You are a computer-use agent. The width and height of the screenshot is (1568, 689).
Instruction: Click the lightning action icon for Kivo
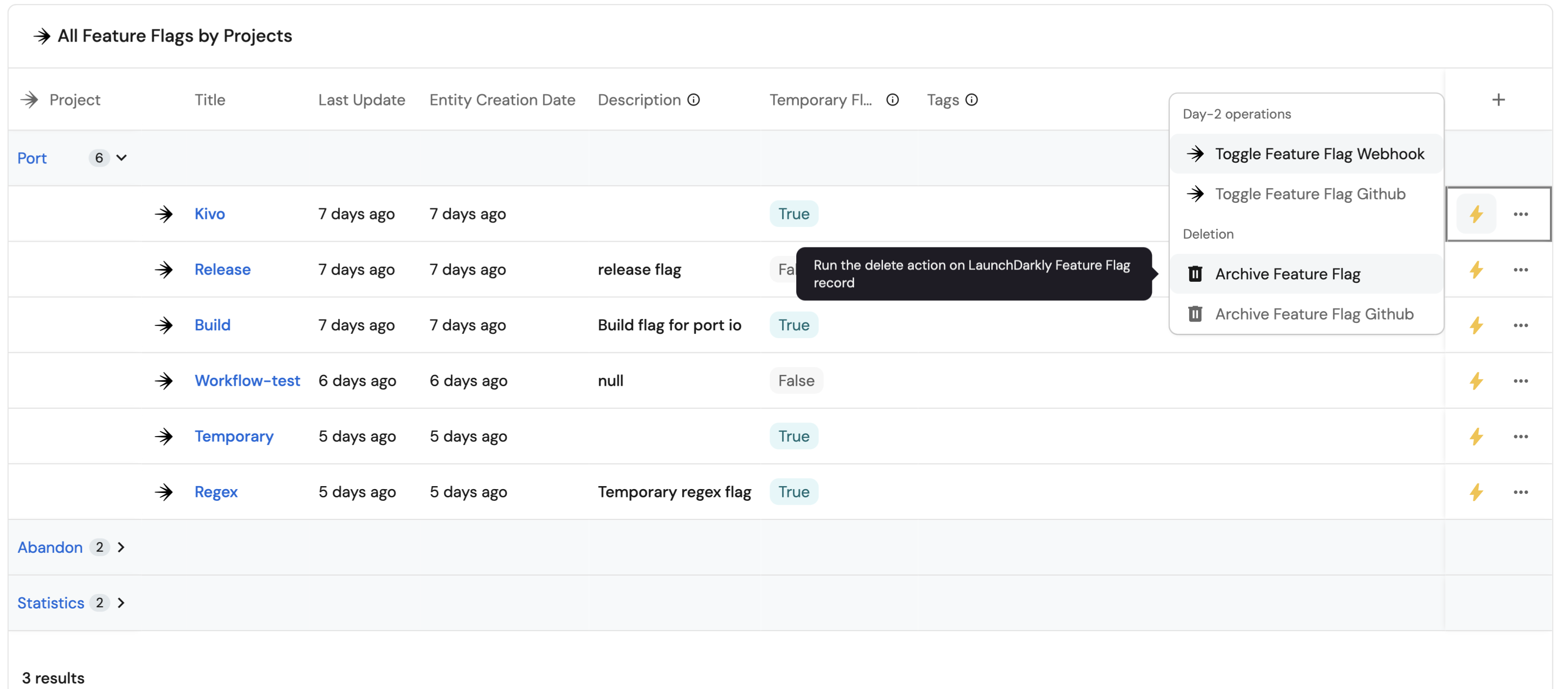click(1475, 214)
